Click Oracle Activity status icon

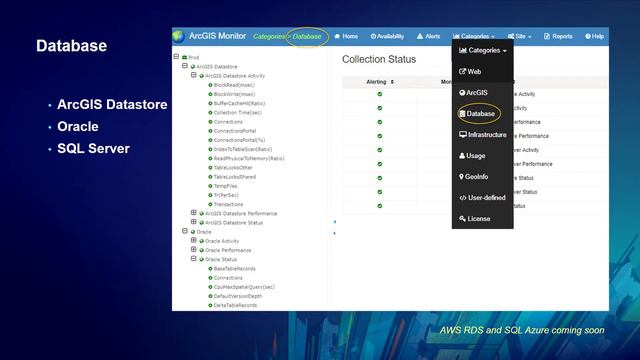tap(202, 241)
